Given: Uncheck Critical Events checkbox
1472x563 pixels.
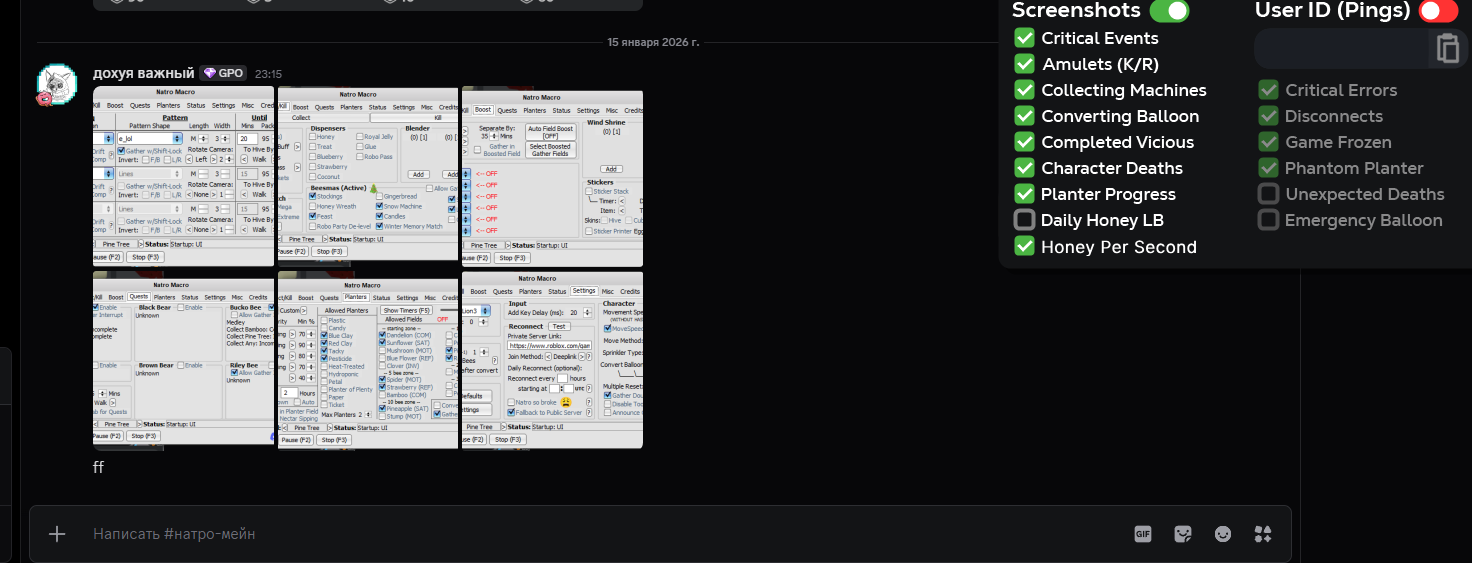Looking at the screenshot, I should pyautogui.click(x=1024, y=38).
